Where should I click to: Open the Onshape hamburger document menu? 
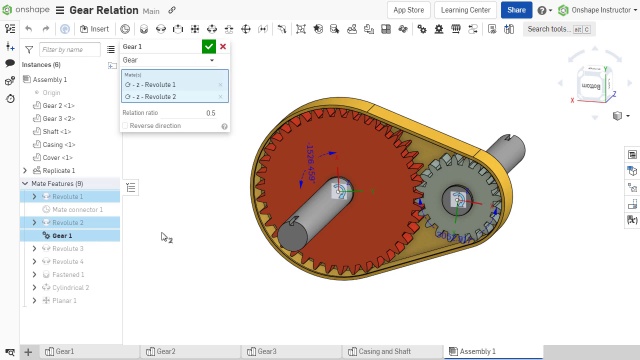(60, 10)
